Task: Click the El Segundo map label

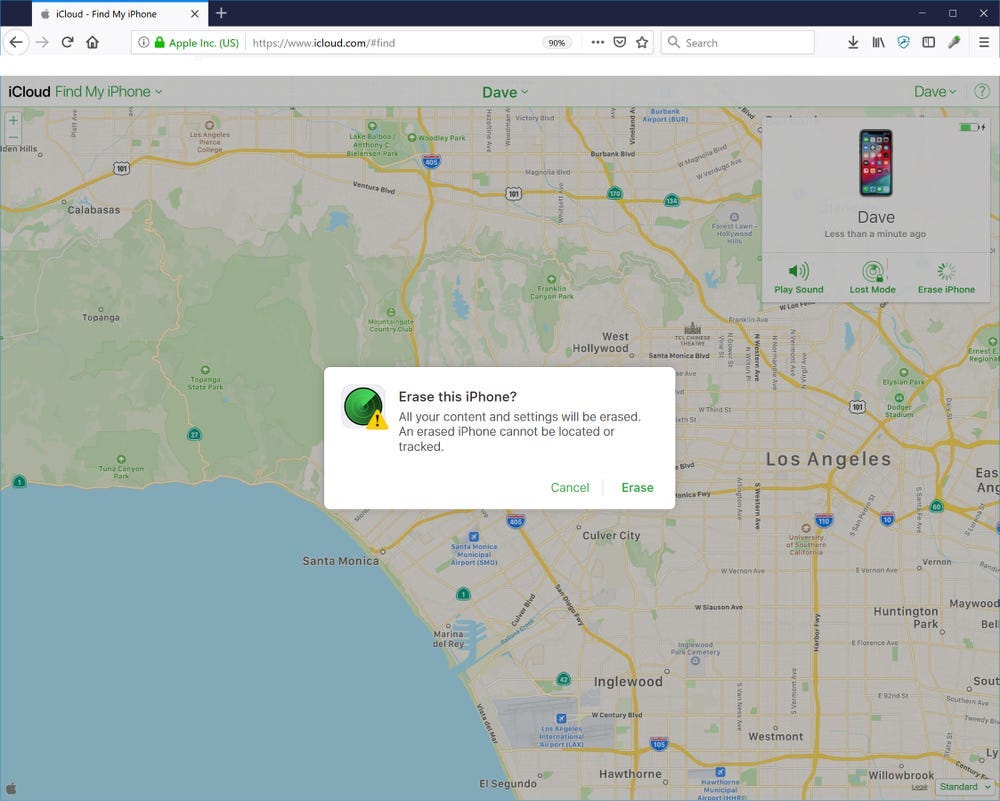Action: pyautogui.click(x=508, y=784)
